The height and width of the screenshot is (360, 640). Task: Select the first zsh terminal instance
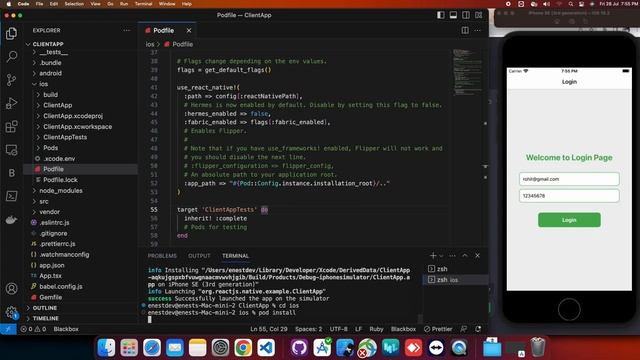(455, 269)
